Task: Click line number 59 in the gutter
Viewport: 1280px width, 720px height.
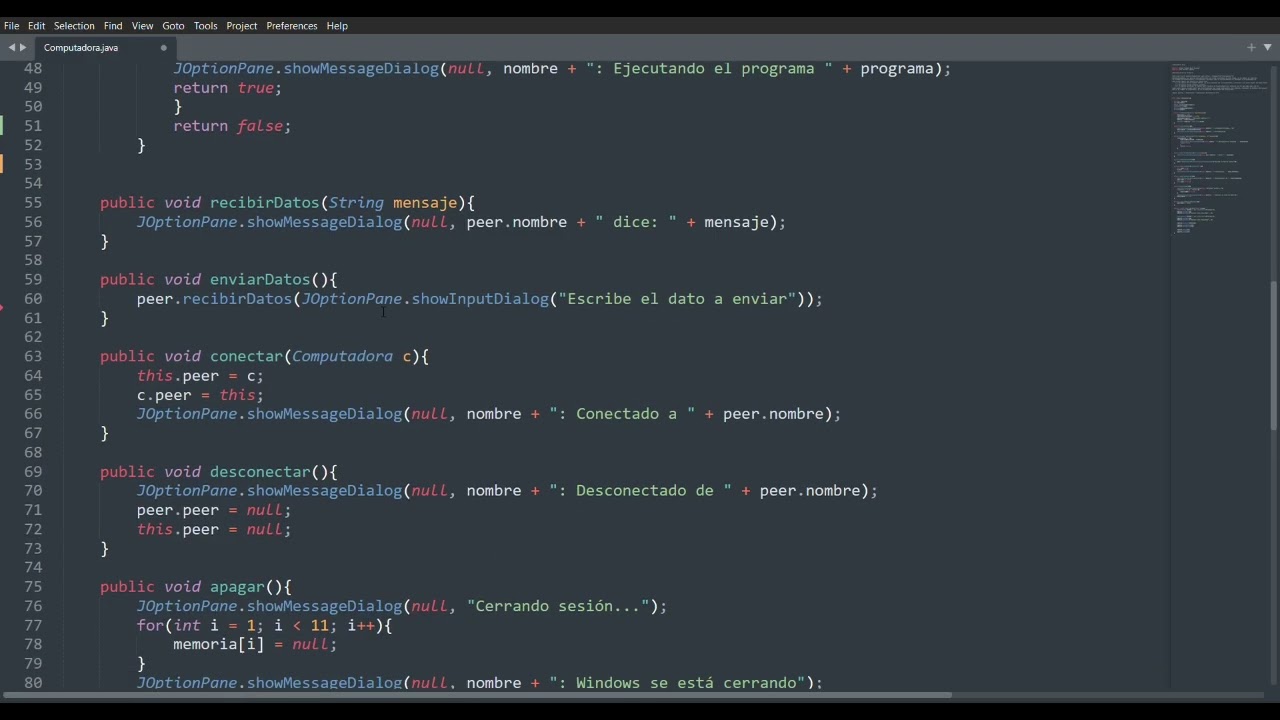Action: click(x=33, y=280)
